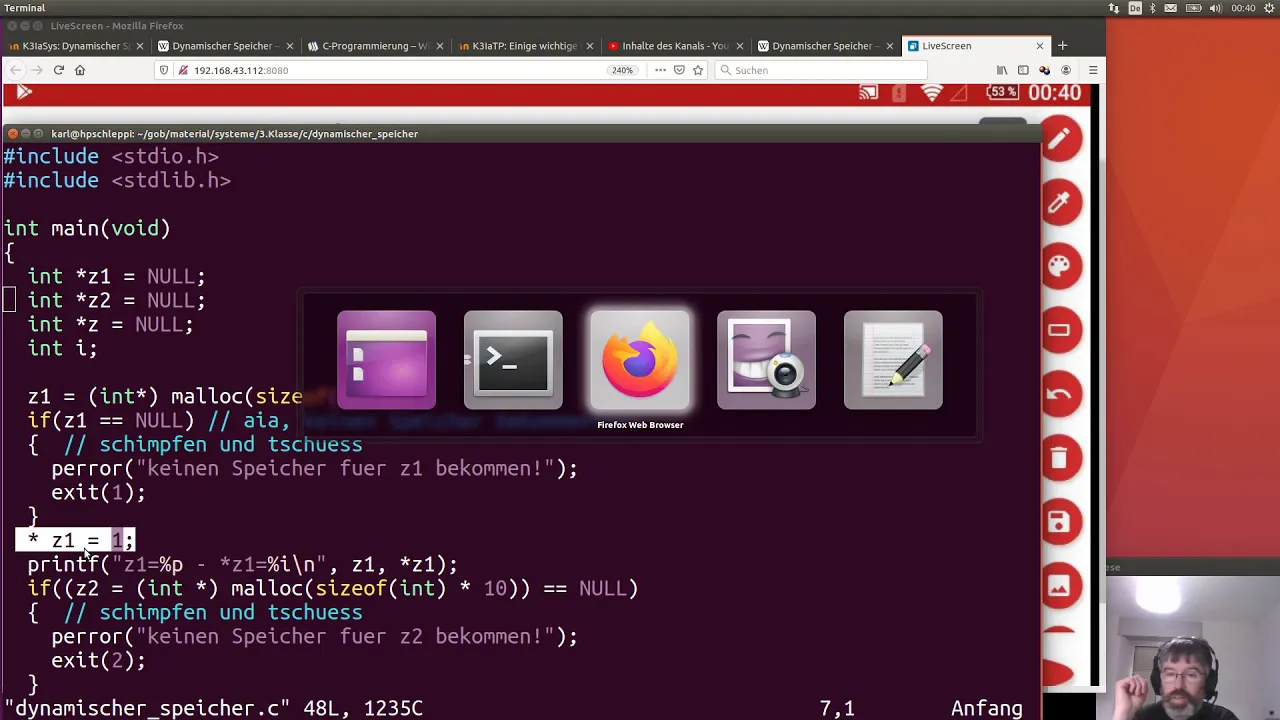This screenshot has height=720, width=1280.
Task: Reload the current Firefox page
Action: pyautogui.click(x=58, y=70)
